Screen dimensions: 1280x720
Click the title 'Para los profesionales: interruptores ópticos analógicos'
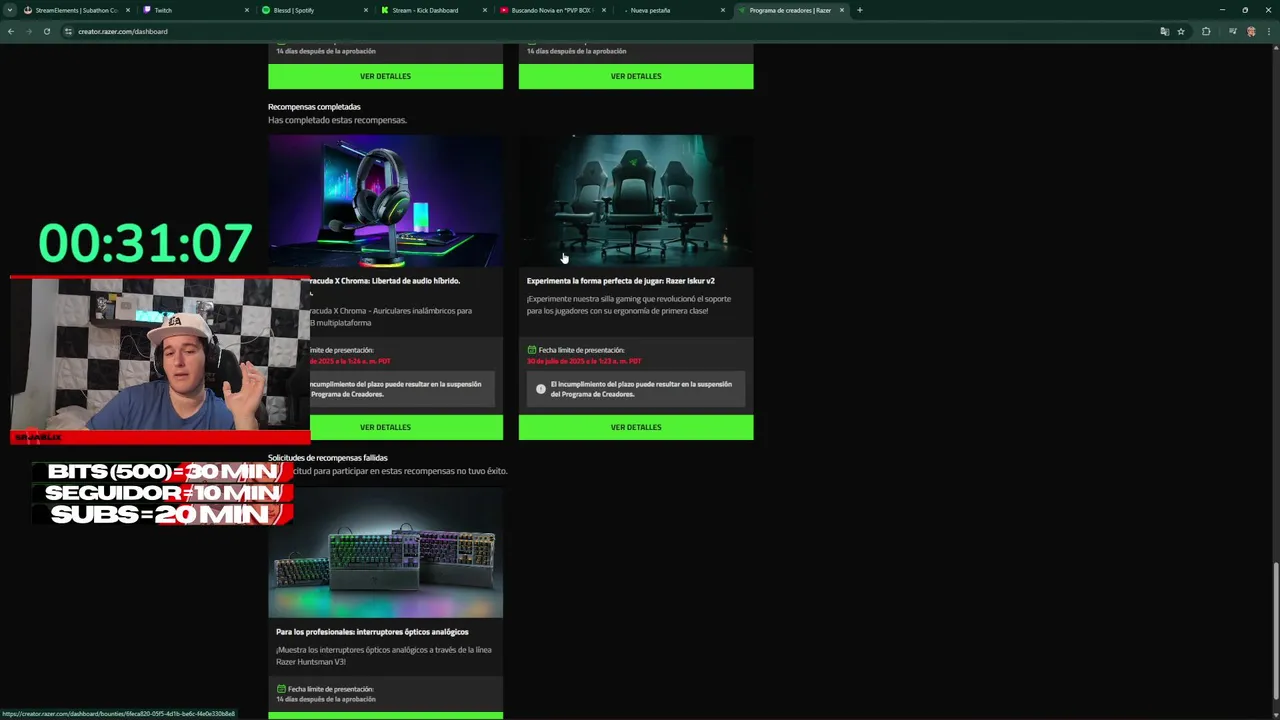tap(372, 632)
